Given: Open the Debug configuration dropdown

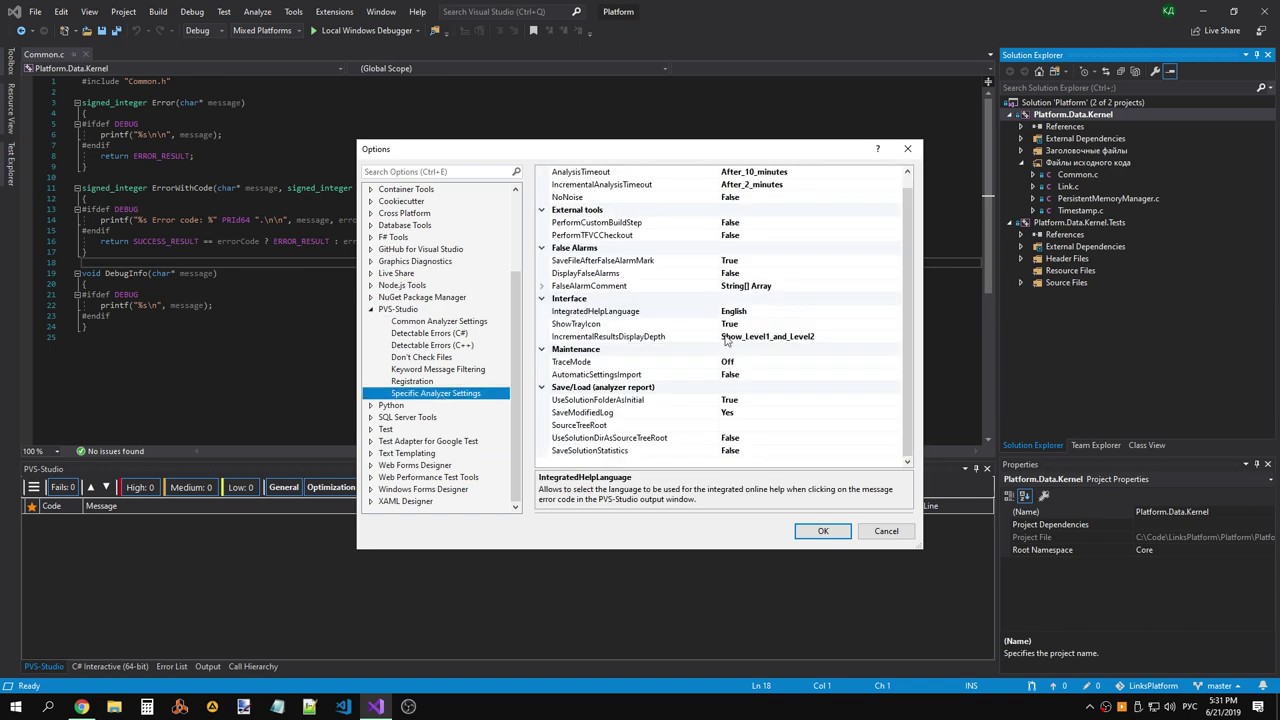Looking at the screenshot, I should tap(203, 31).
